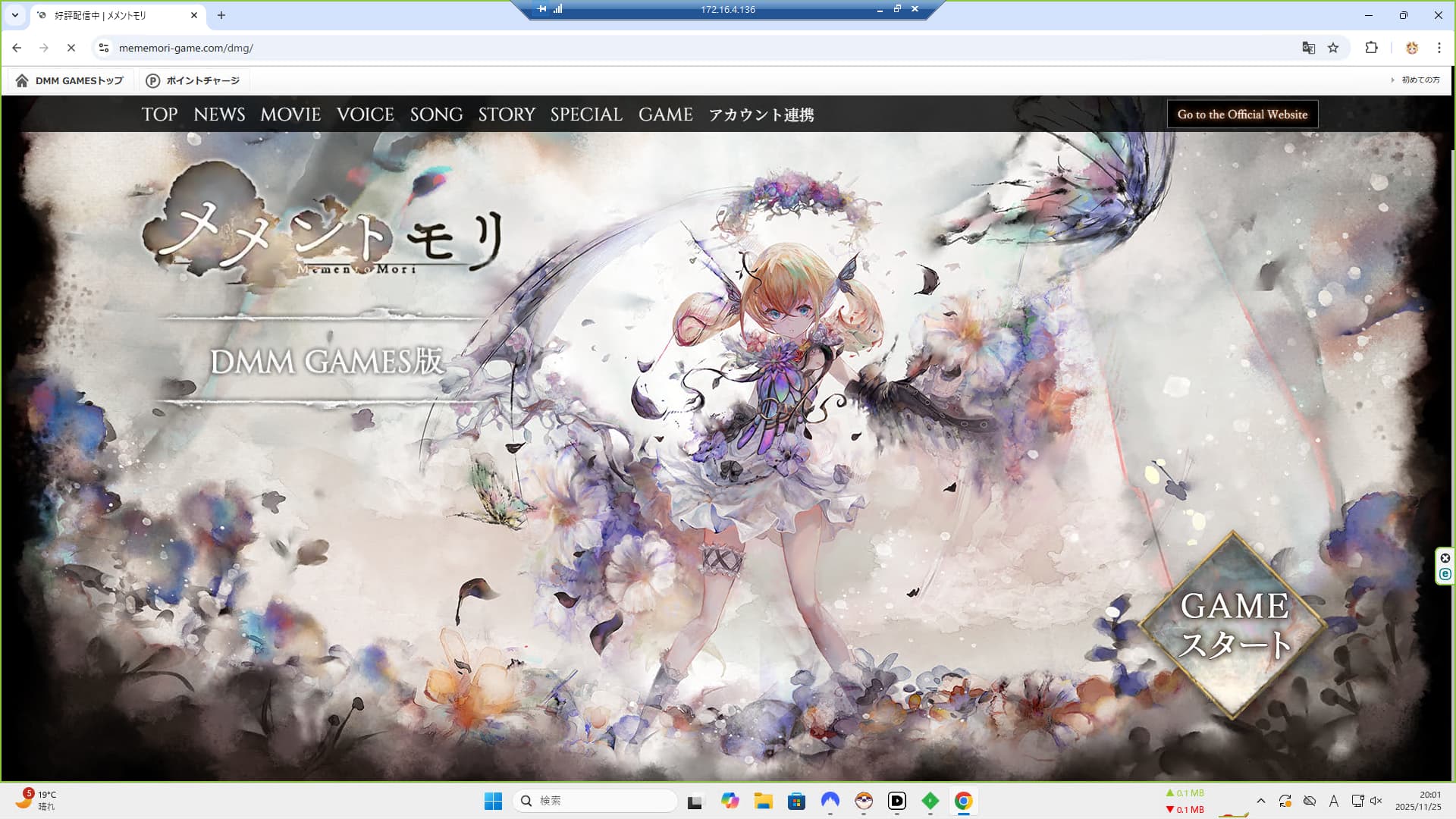The image size is (1456, 819).
Task: Bookmark this page with the star icon
Action: (x=1333, y=48)
